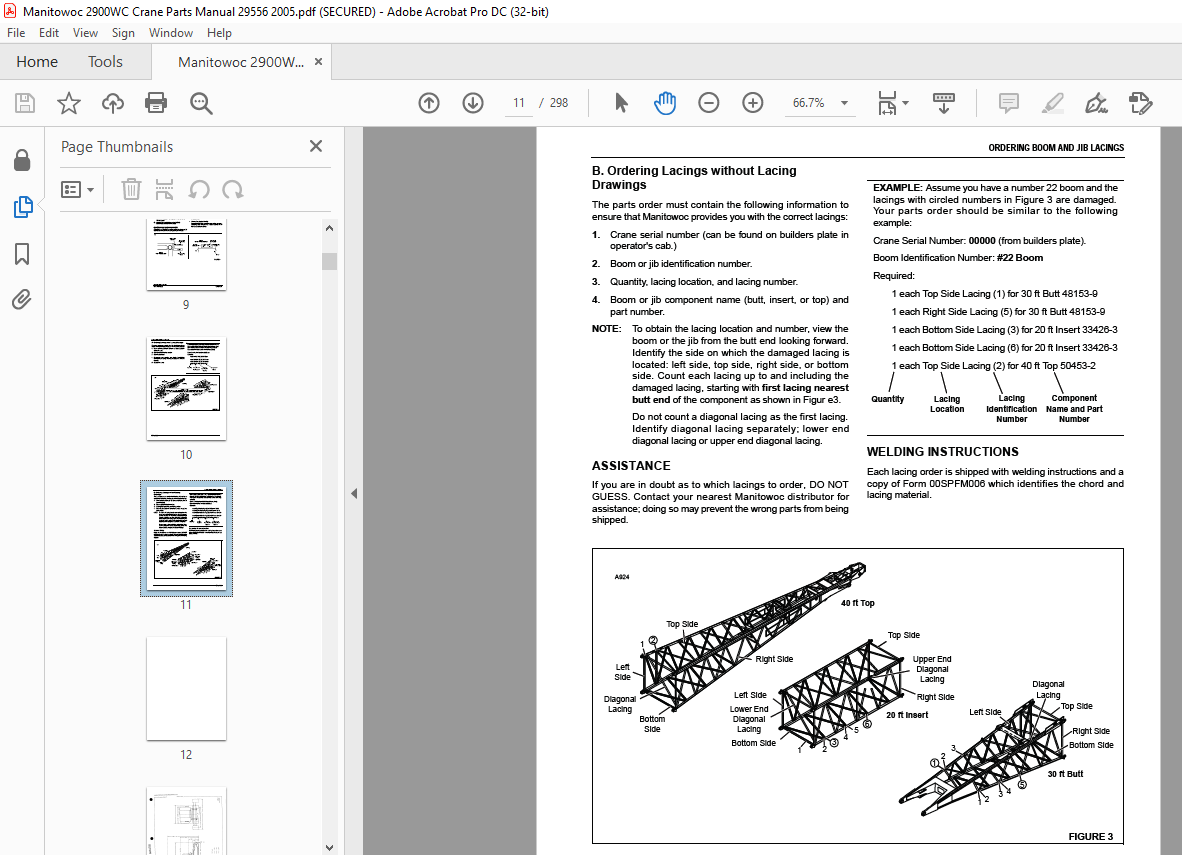Click the print pages thumbnail icon
1182x855 pixels.
click(x=164, y=189)
